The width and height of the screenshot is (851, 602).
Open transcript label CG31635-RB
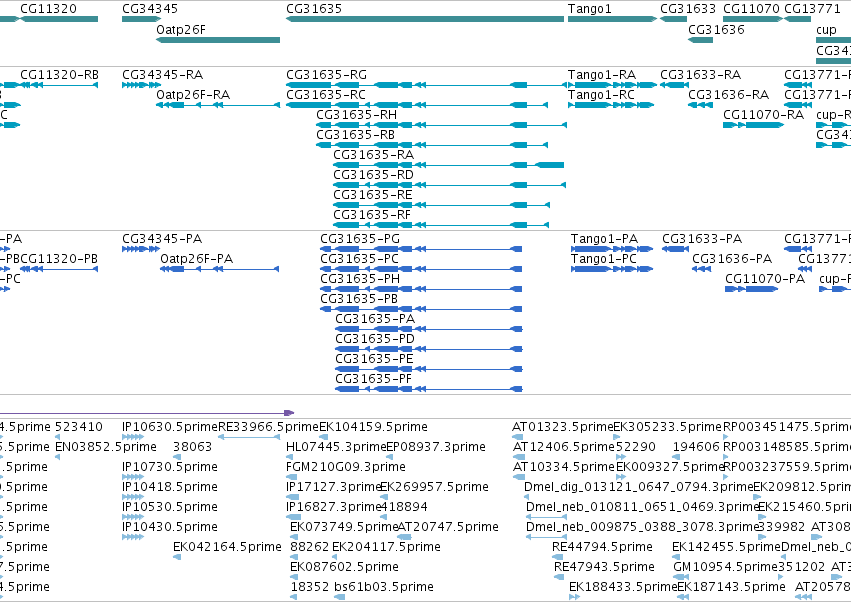coord(355,135)
